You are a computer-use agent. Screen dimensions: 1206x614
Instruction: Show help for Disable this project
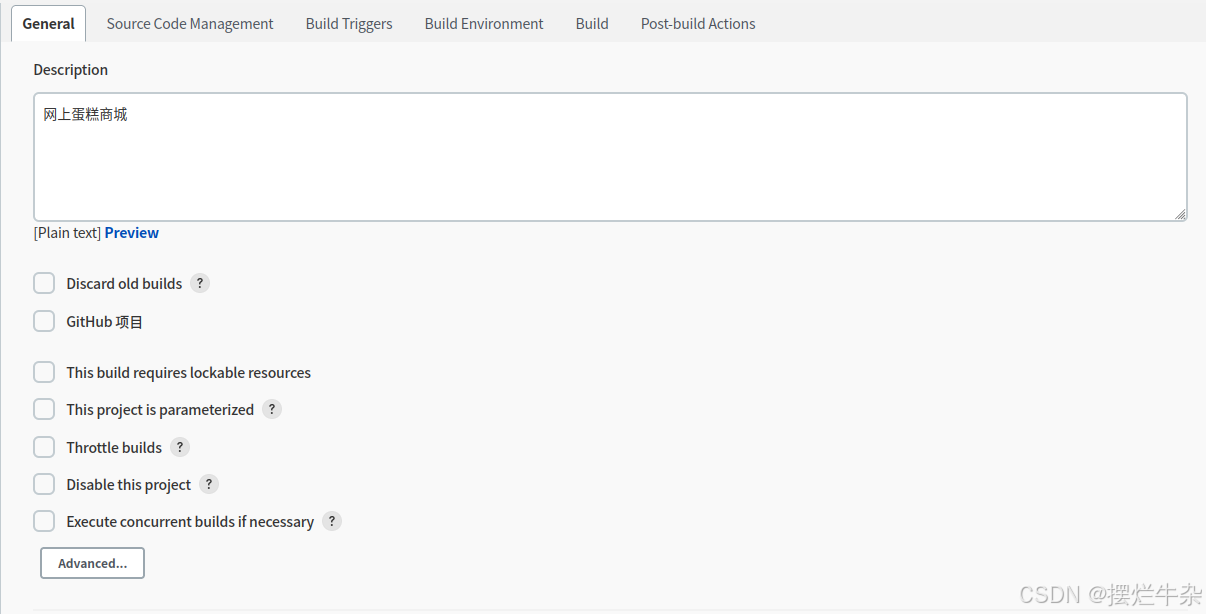pyautogui.click(x=209, y=484)
